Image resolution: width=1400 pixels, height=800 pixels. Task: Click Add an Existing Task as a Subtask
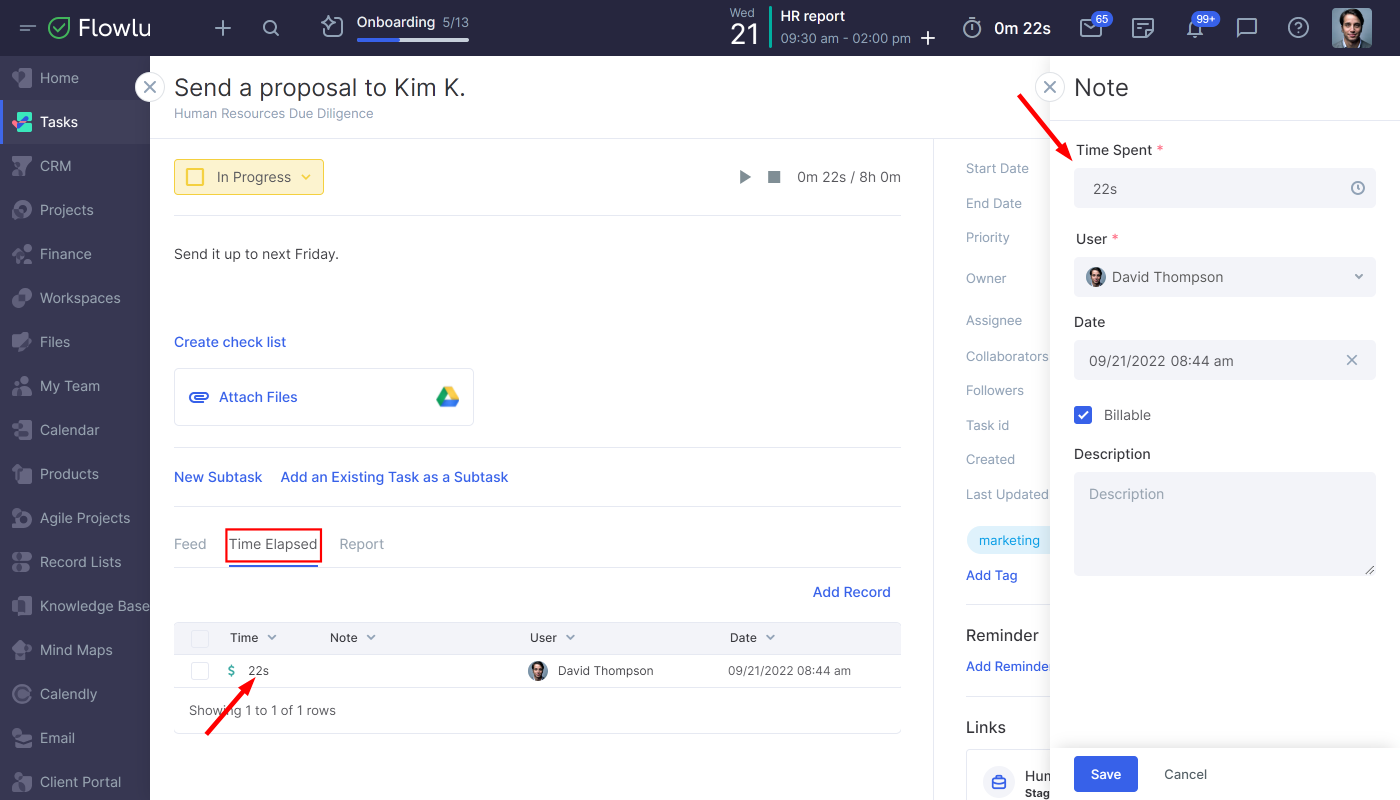pyautogui.click(x=394, y=477)
